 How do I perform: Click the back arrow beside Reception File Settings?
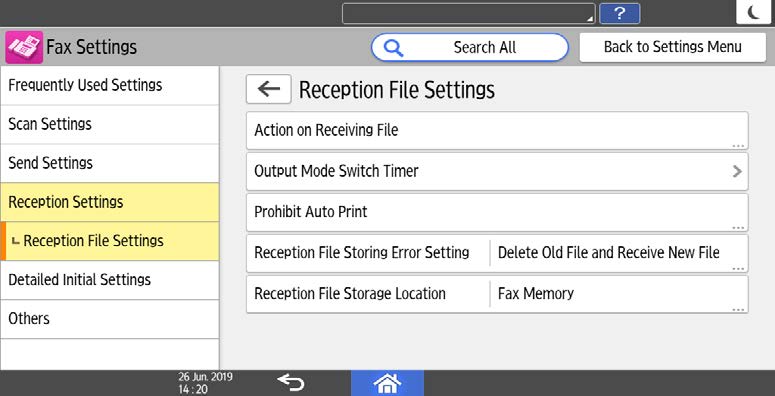tap(268, 89)
